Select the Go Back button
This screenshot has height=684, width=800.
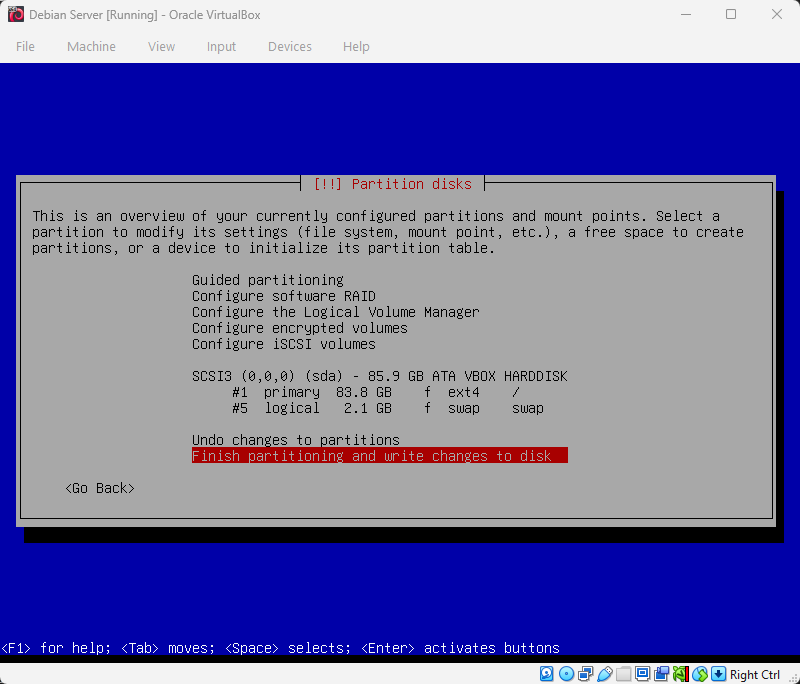(99, 488)
